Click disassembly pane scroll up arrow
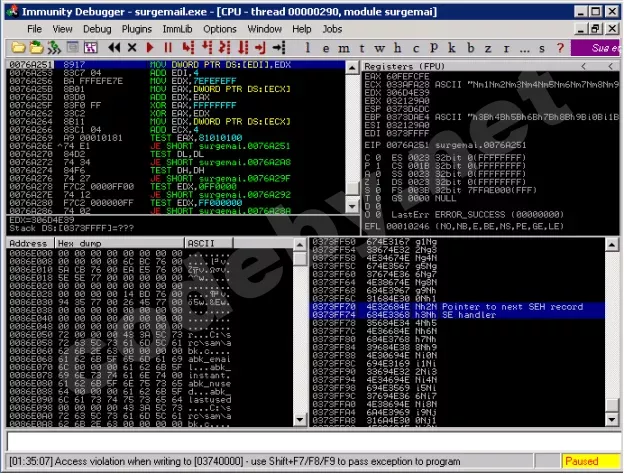Screen dimensions: 624x474 (352, 68)
